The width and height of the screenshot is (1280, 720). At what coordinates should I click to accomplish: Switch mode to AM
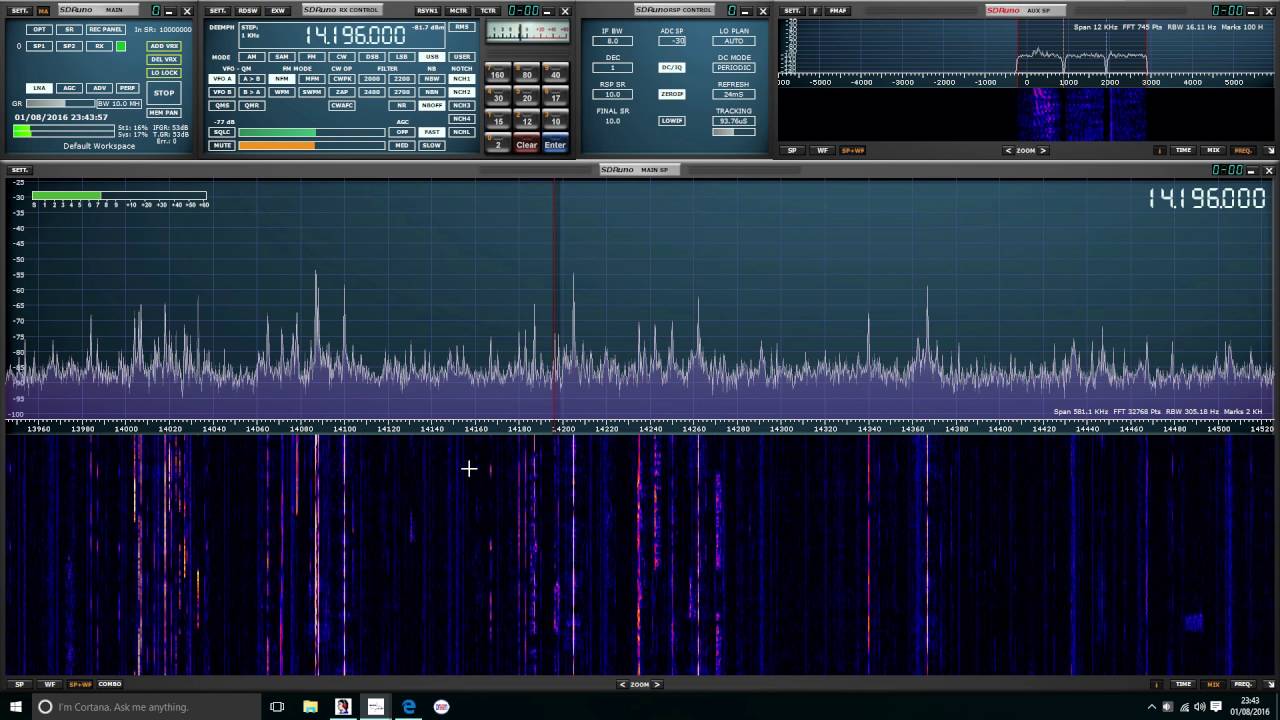251,57
